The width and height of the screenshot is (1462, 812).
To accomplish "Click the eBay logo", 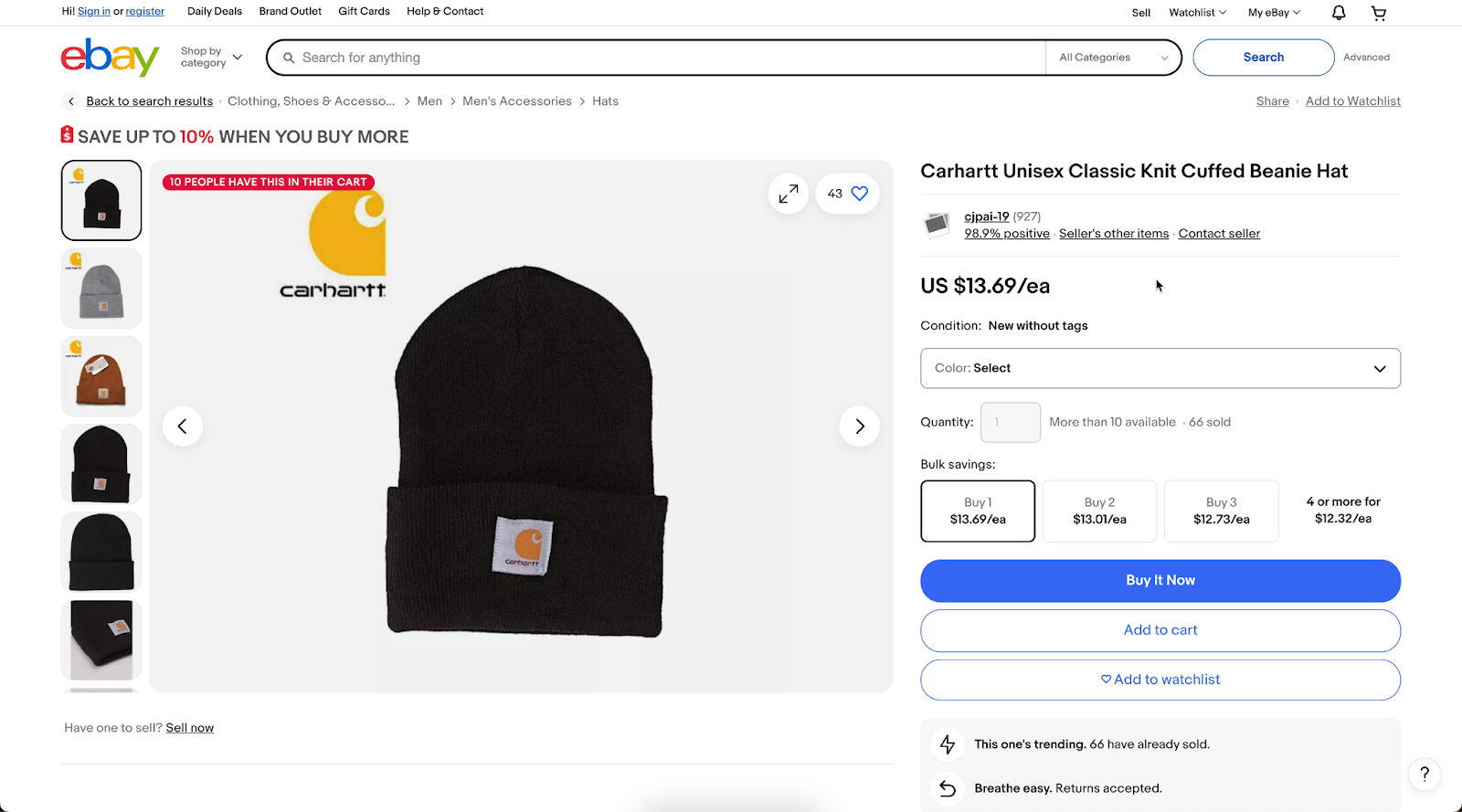I will click(109, 57).
